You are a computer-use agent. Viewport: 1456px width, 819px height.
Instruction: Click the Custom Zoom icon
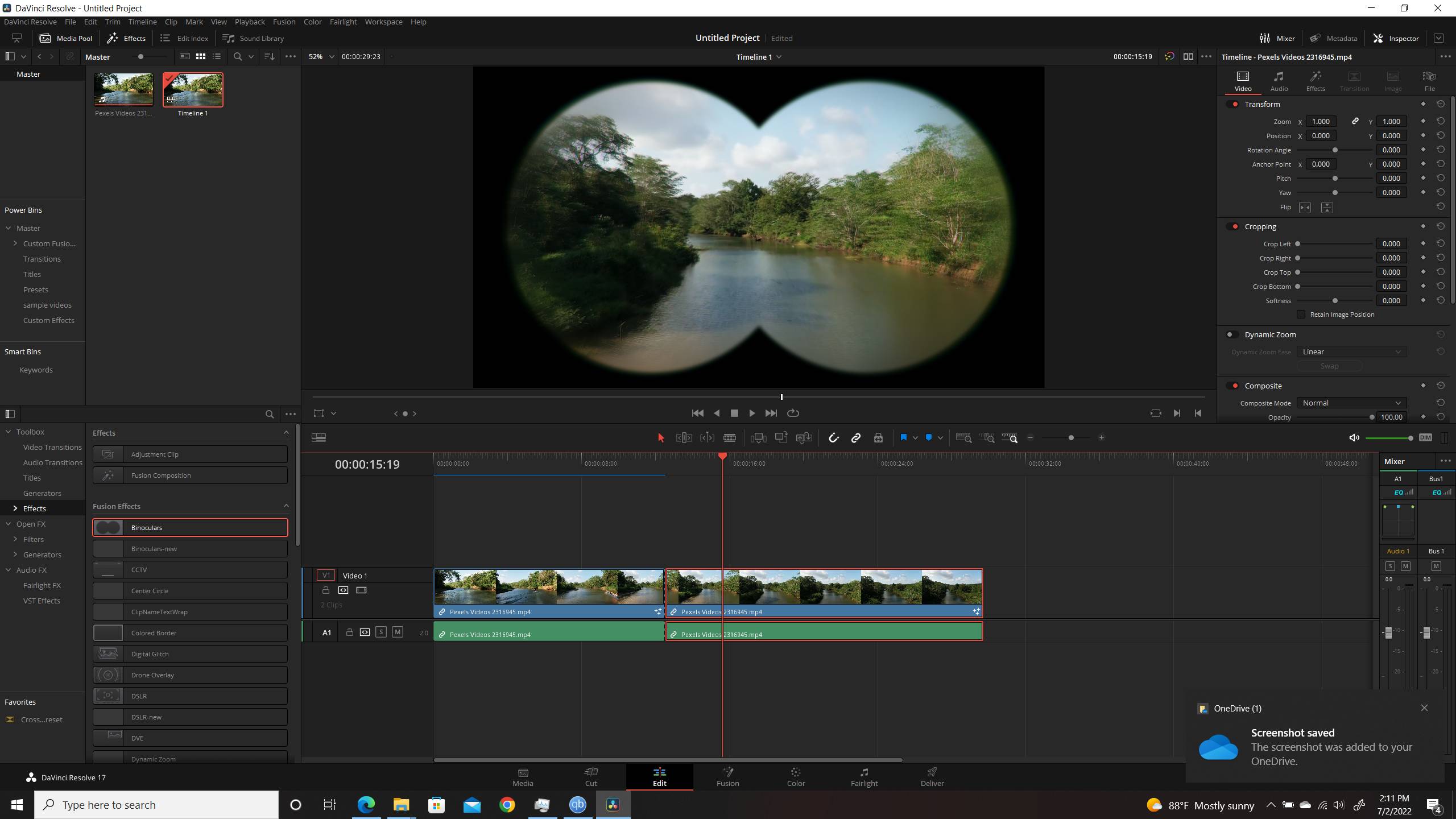click(1010, 437)
